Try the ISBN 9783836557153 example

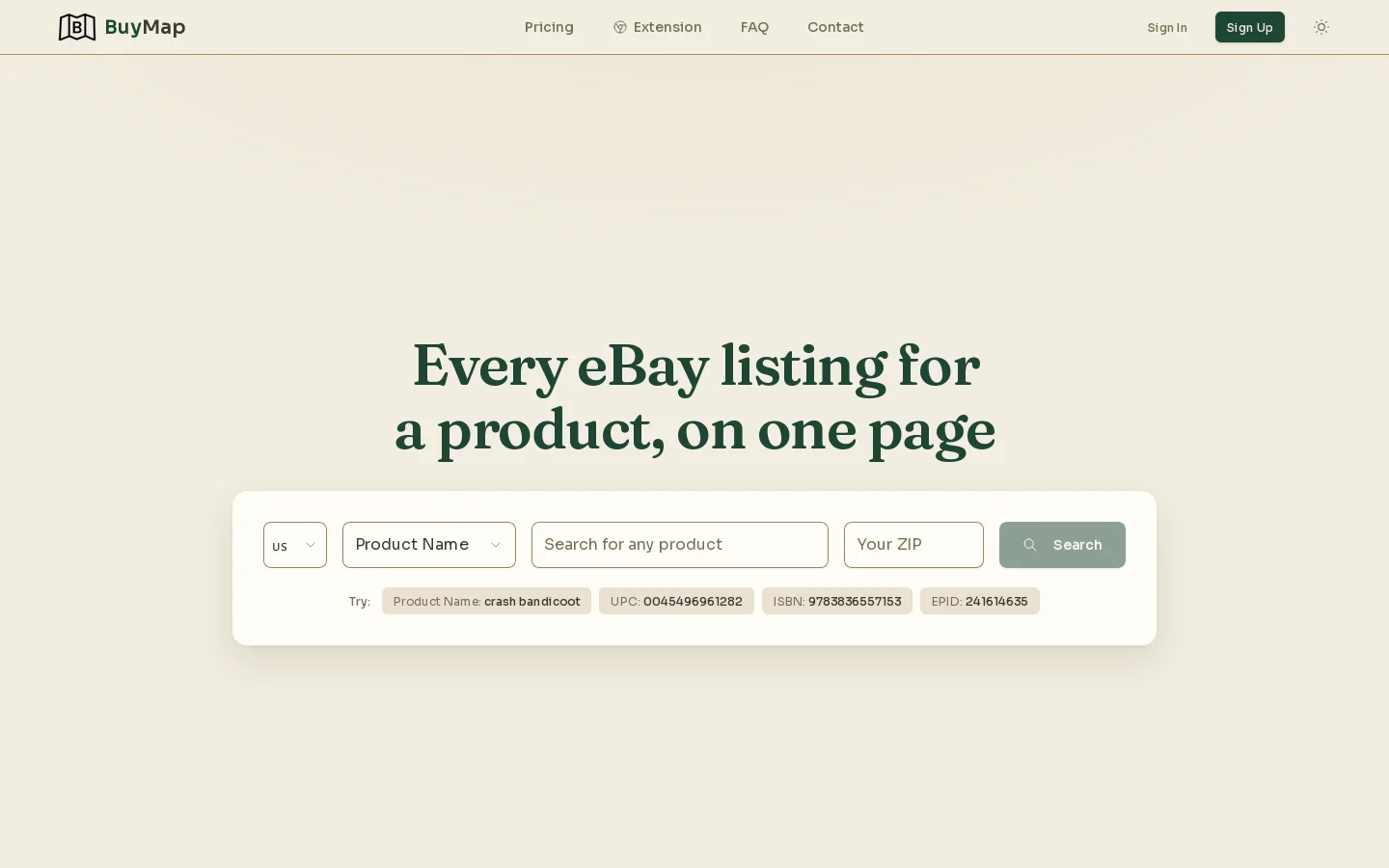837,601
